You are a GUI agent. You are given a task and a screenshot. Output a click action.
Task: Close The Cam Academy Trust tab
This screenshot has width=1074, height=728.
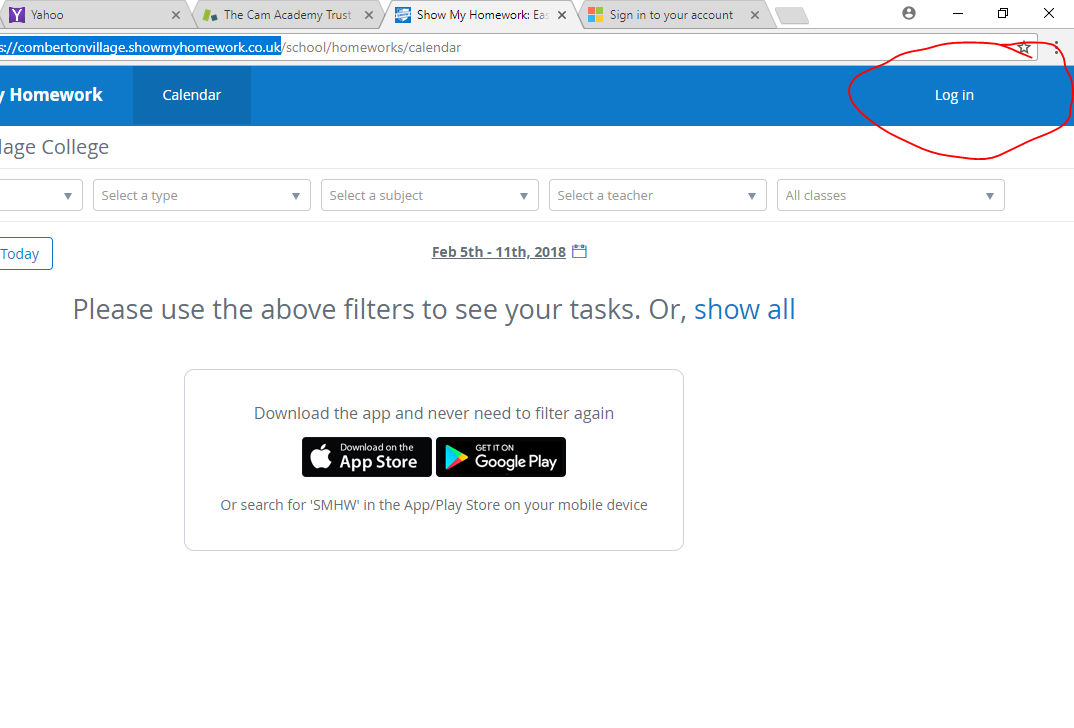pos(369,15)
